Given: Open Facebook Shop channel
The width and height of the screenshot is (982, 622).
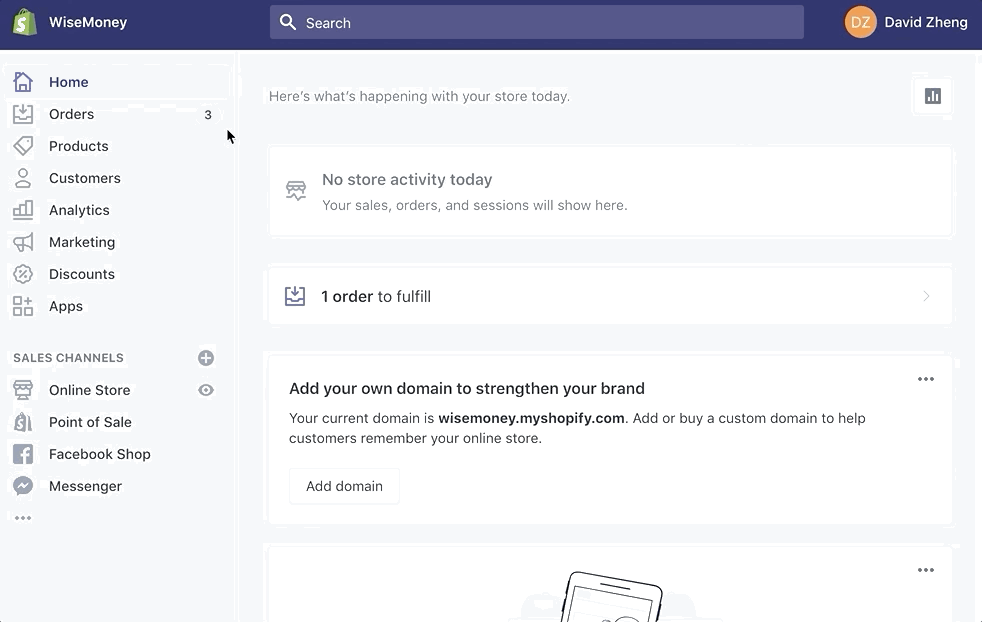Looking at the screenshot, I should point(100,454).
